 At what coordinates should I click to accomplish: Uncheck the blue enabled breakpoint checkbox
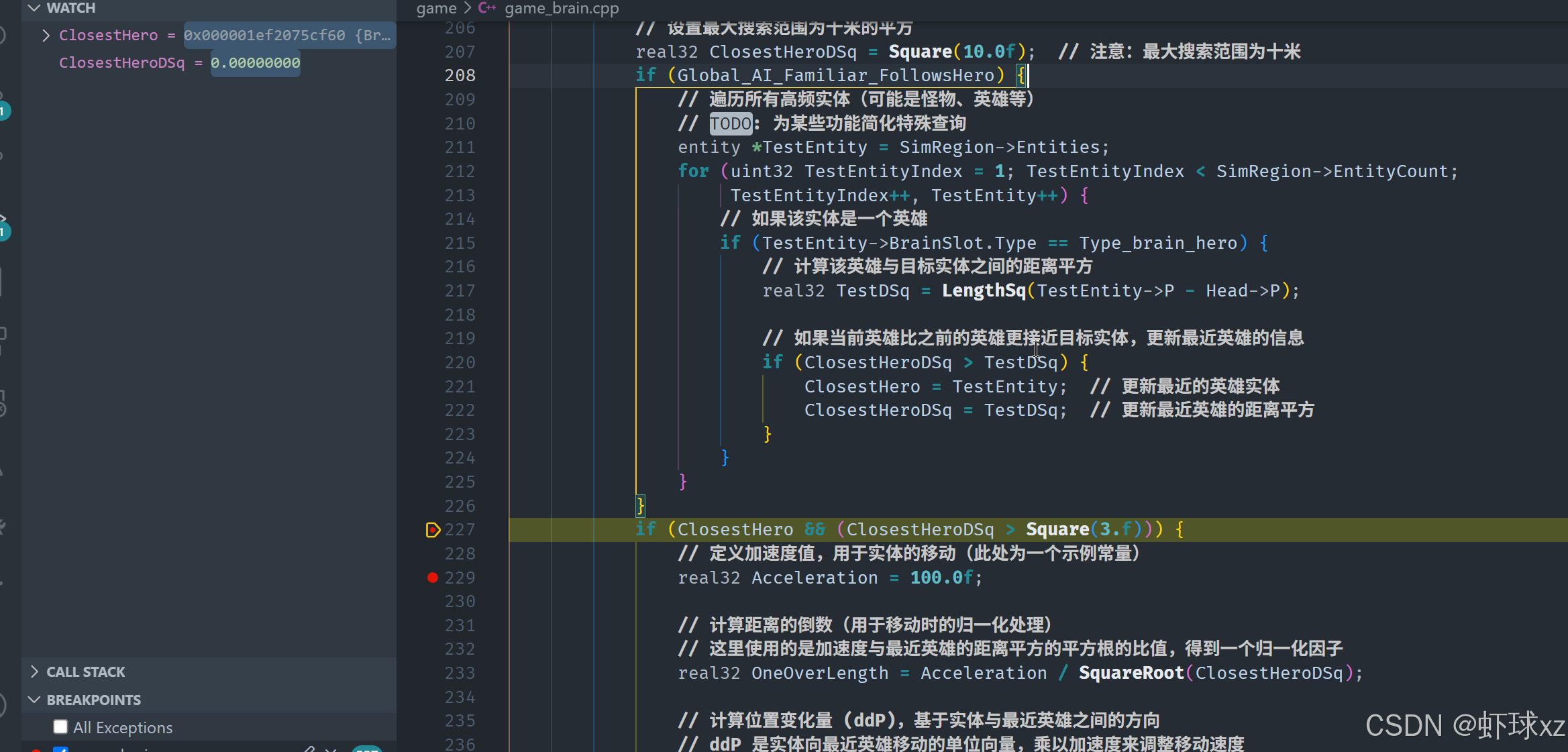coord(60,749)
